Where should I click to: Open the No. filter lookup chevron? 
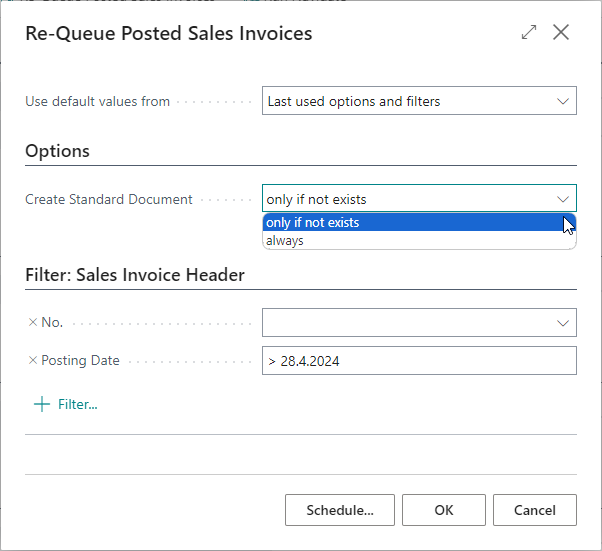(x=562, y=323)
